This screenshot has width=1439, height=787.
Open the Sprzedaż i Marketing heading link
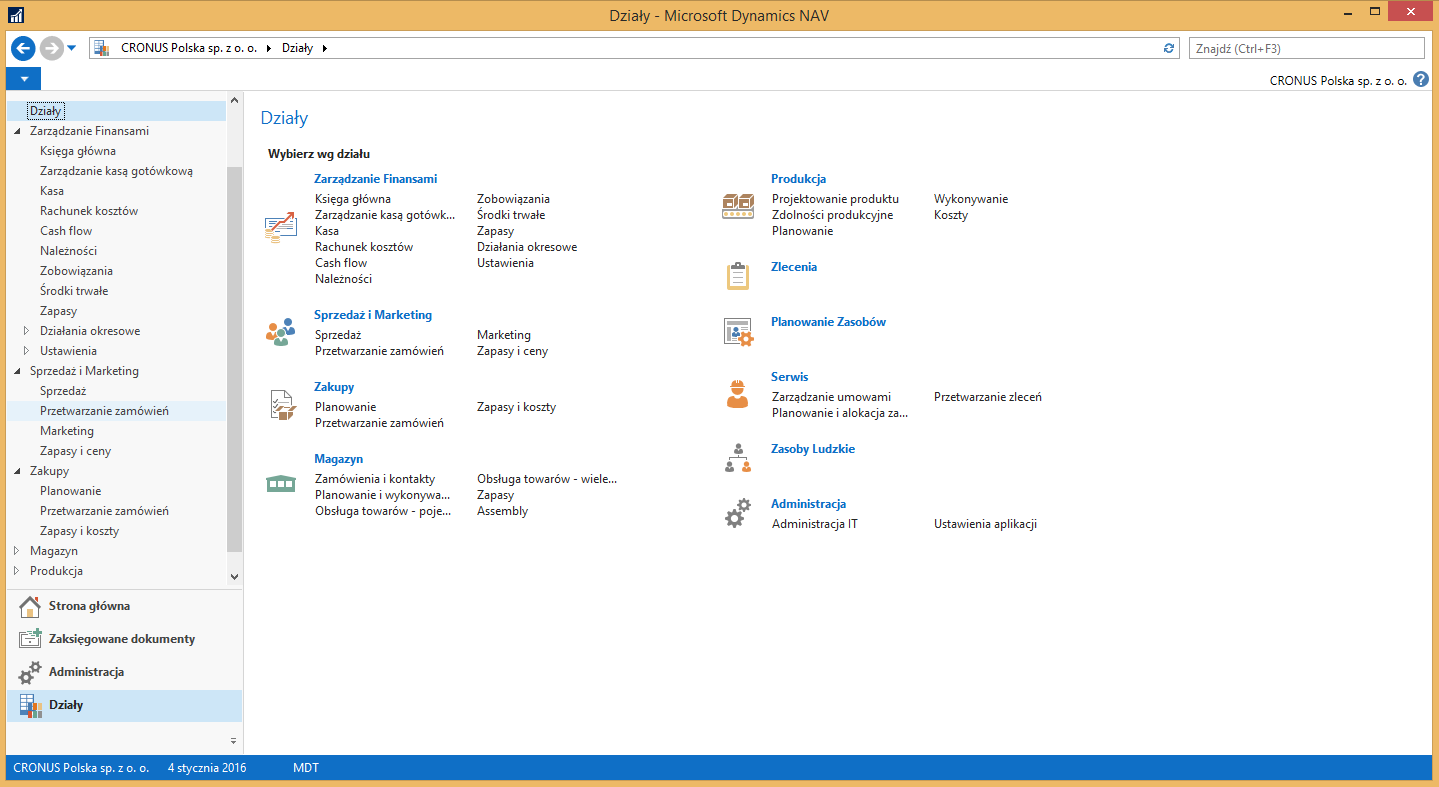373,315
